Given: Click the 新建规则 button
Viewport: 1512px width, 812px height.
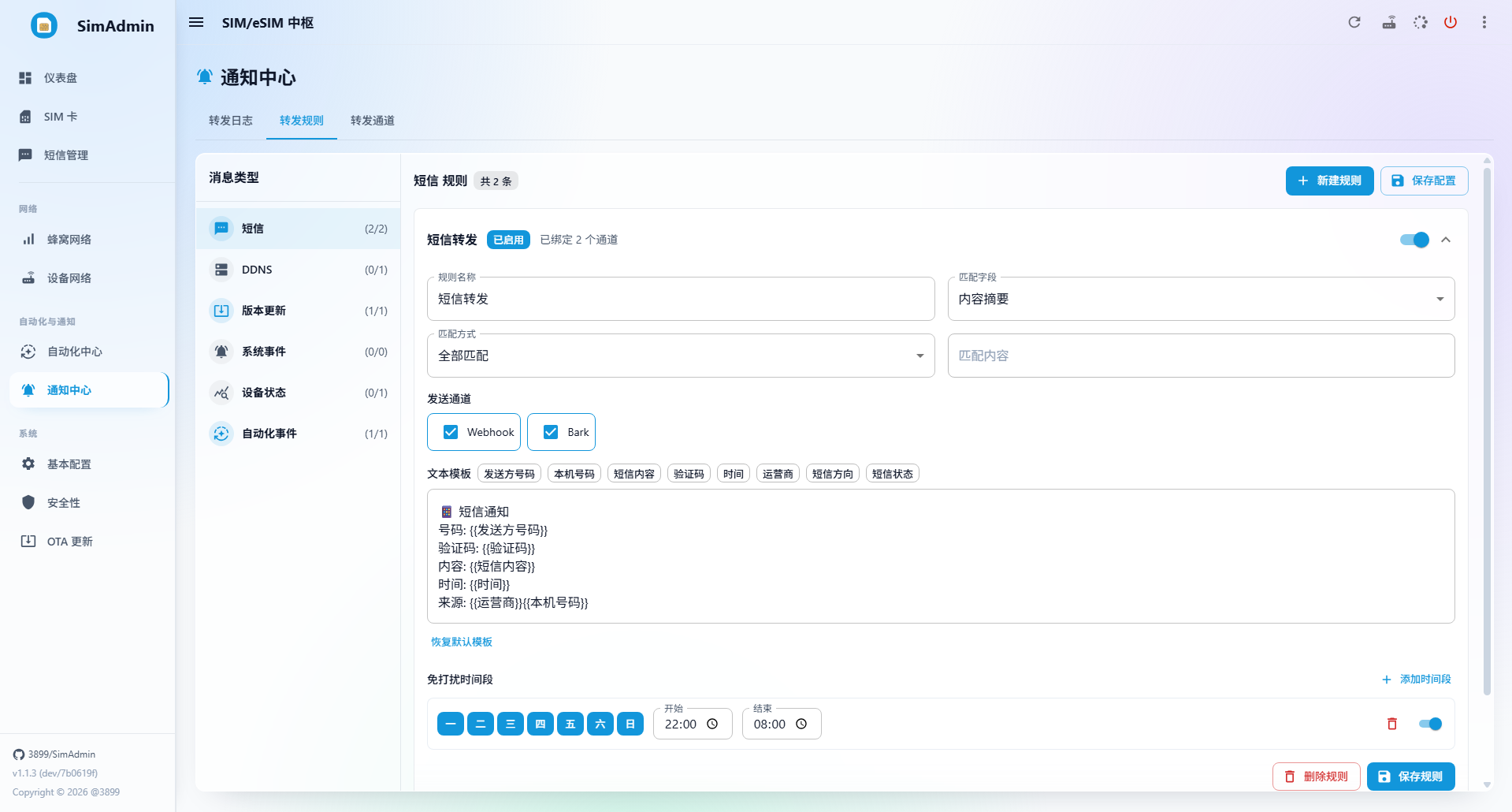Looking at the screenshot, I should (1330, 181).
